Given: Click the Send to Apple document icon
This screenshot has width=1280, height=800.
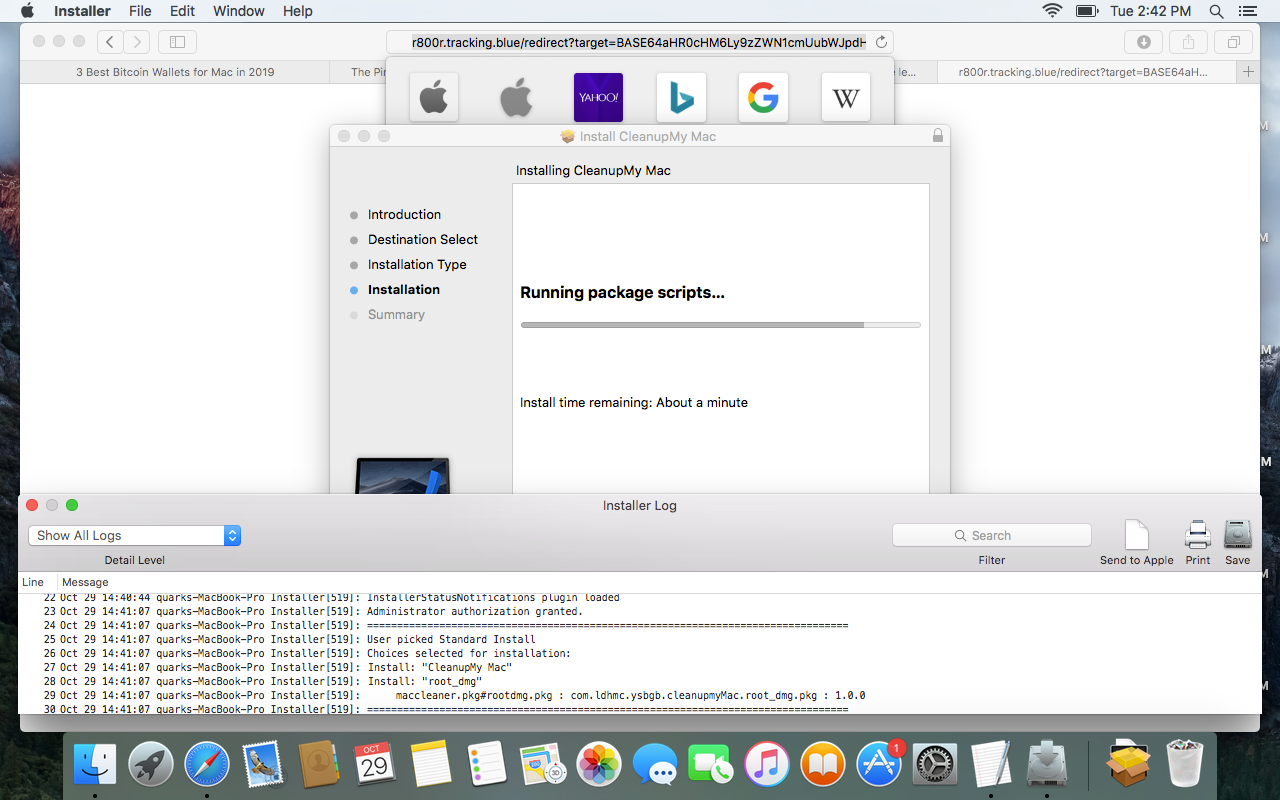Looking at the screenshot, I should (1137, 536).
